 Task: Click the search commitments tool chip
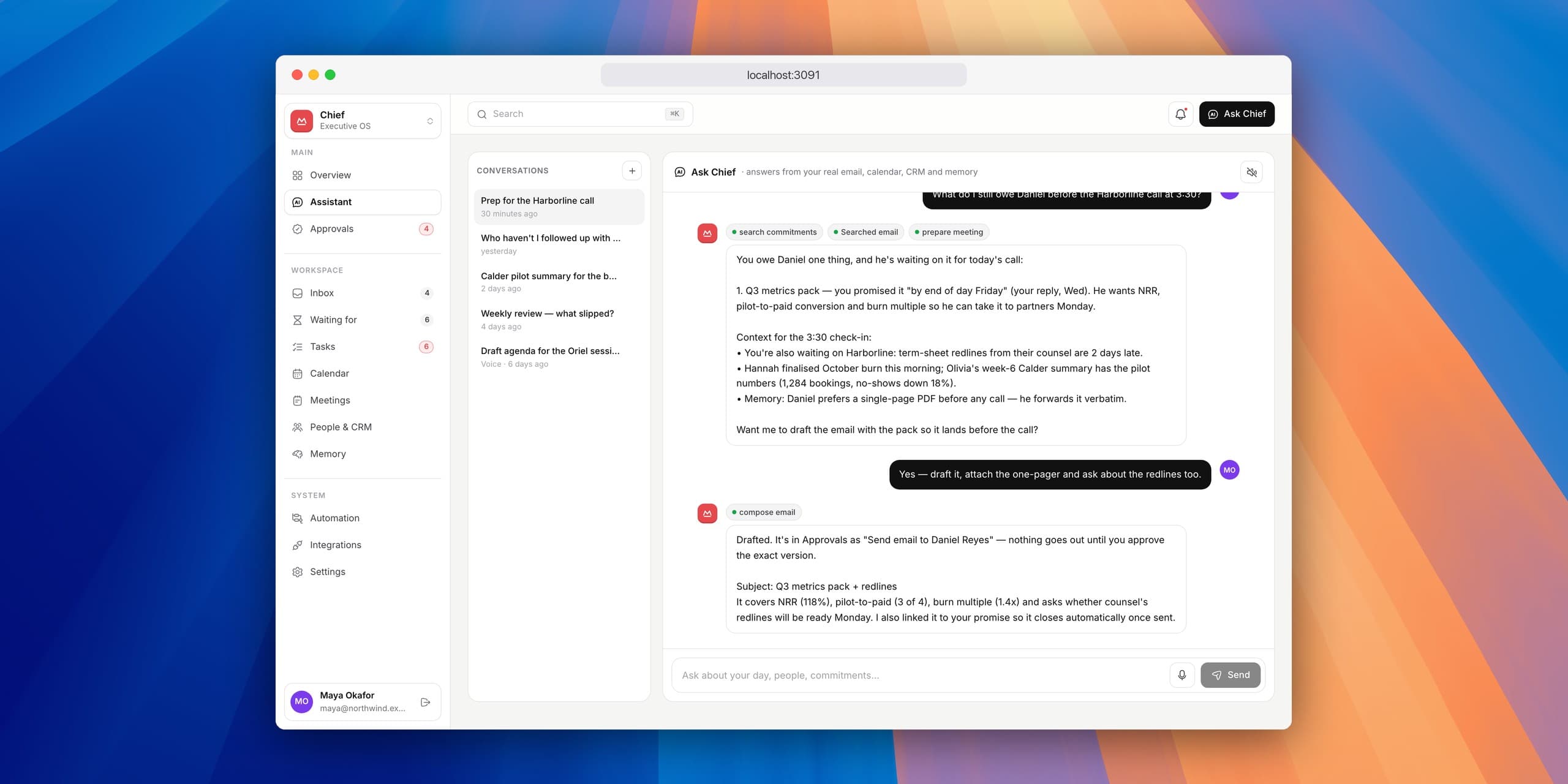click(x=774, y=232)
